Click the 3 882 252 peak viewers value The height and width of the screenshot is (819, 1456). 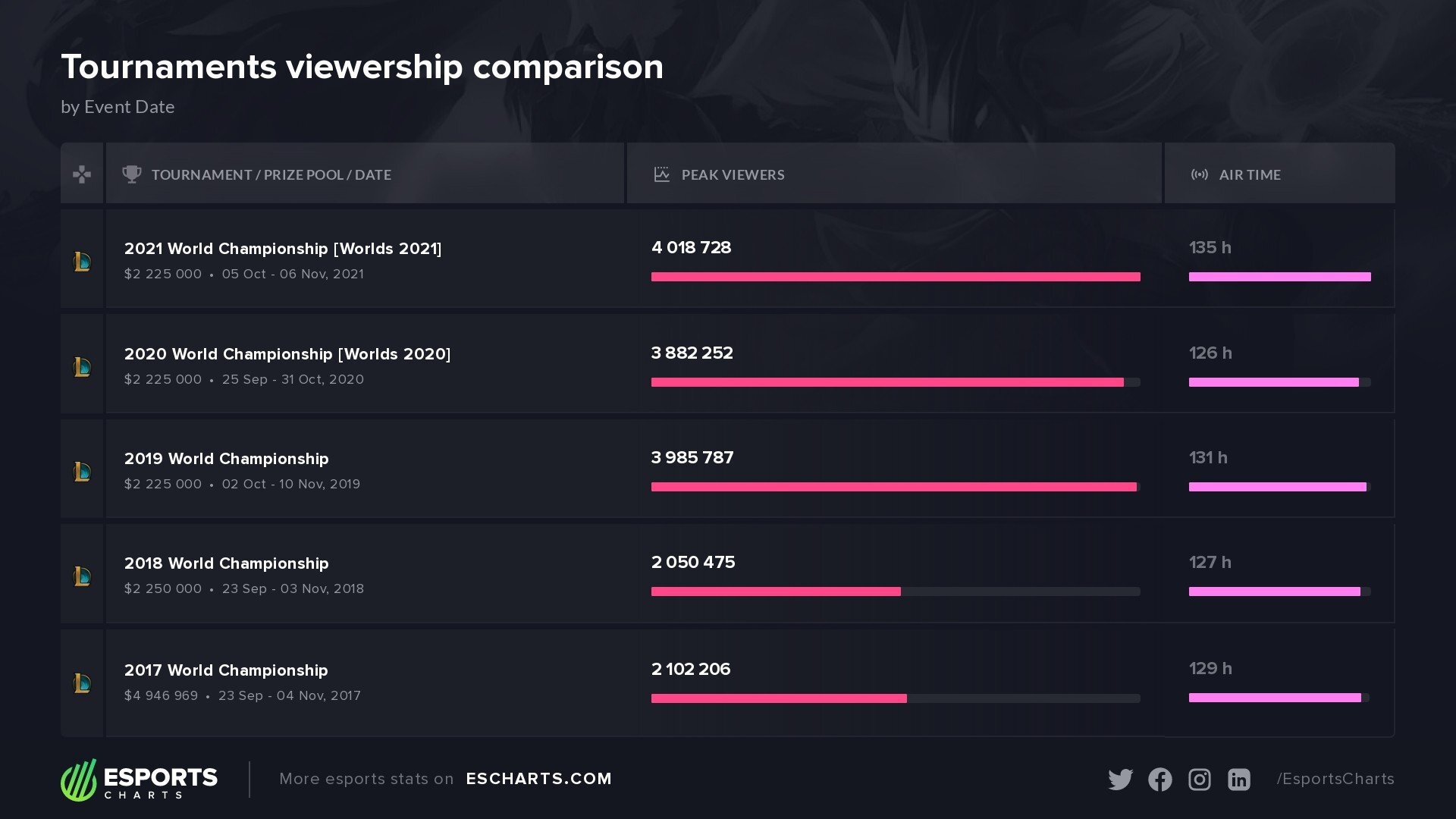tap(692, 353)
